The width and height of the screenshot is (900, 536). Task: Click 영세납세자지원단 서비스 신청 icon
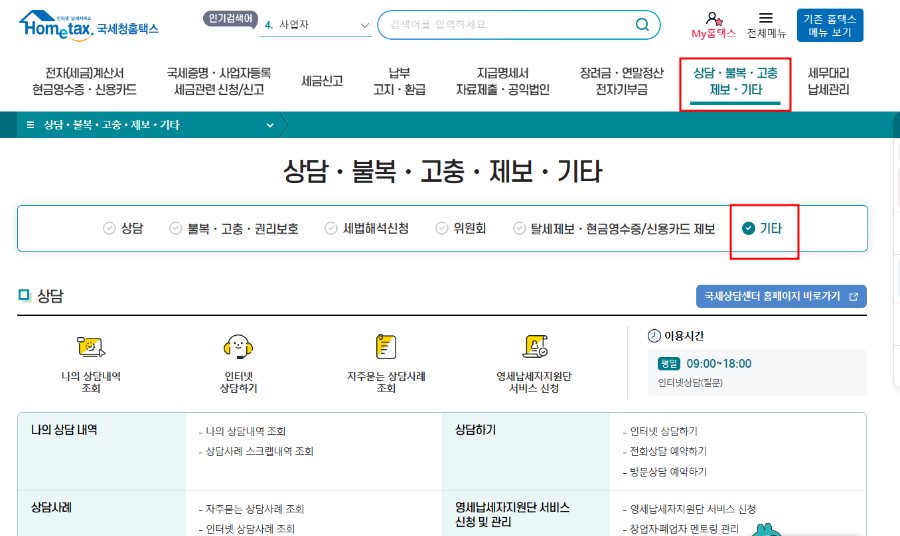pyautogui.click(x=535, y=346)
